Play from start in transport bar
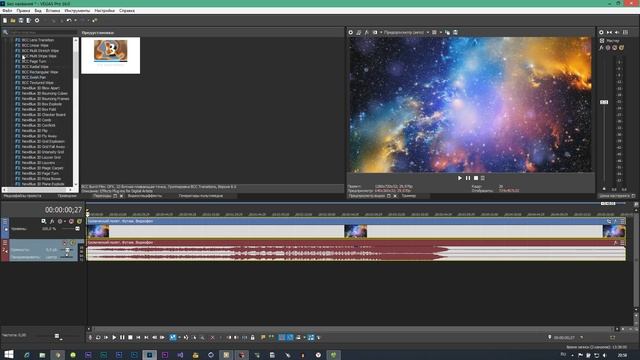 (x=106, y=337)
